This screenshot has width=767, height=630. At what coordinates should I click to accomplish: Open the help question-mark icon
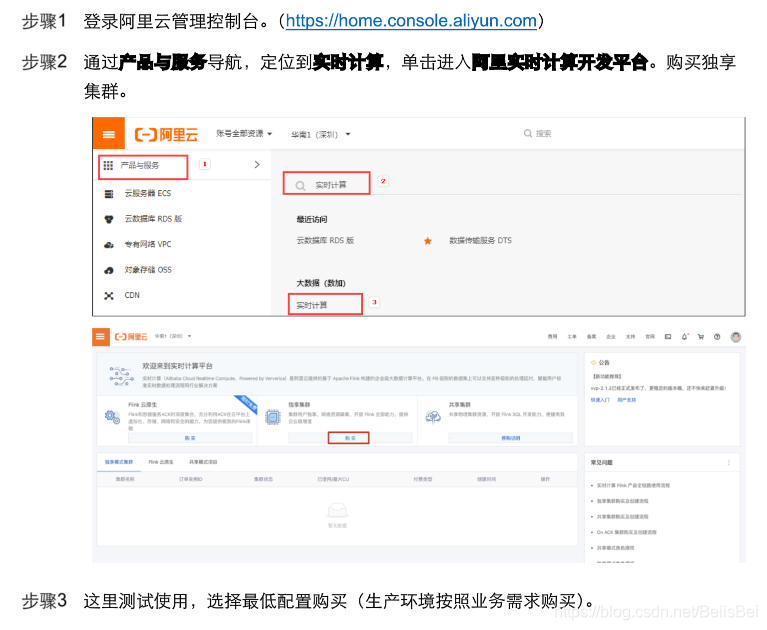click(717, 337)
